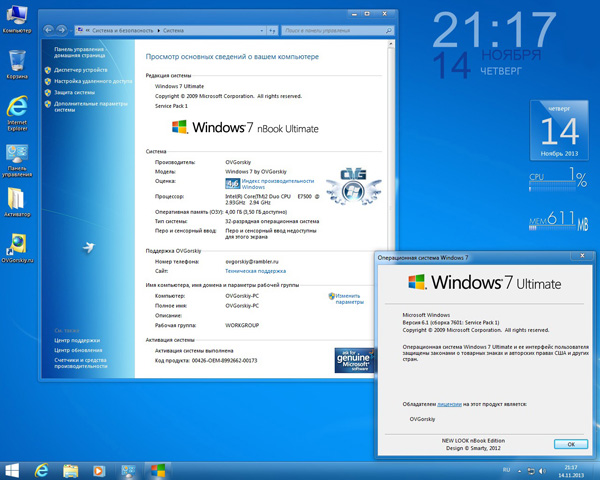The height and width of the screenshot is (480, 600).
Task: Go back in System window
Action: 48,30
